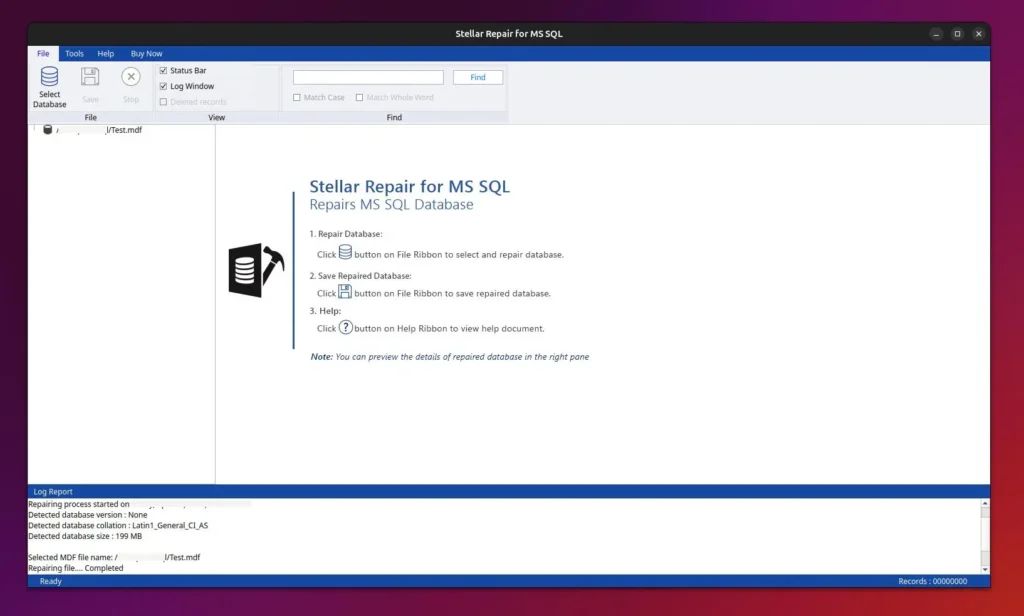Click the Select Database icon
This screenshot has width=1024, height=616.
click(x=49, y=78)
